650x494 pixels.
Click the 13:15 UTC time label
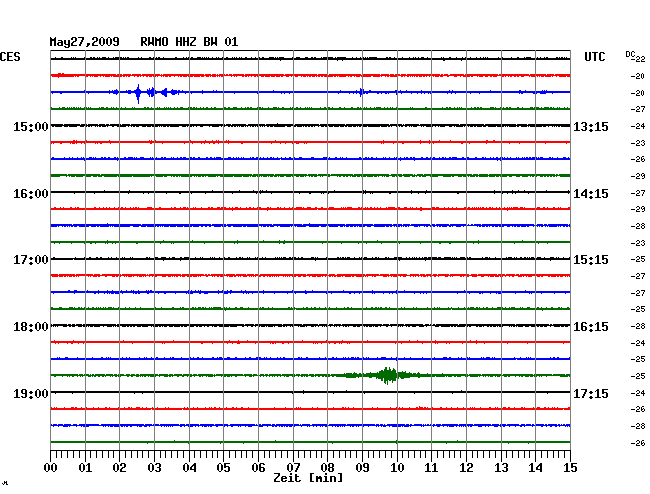pos(591,126)
